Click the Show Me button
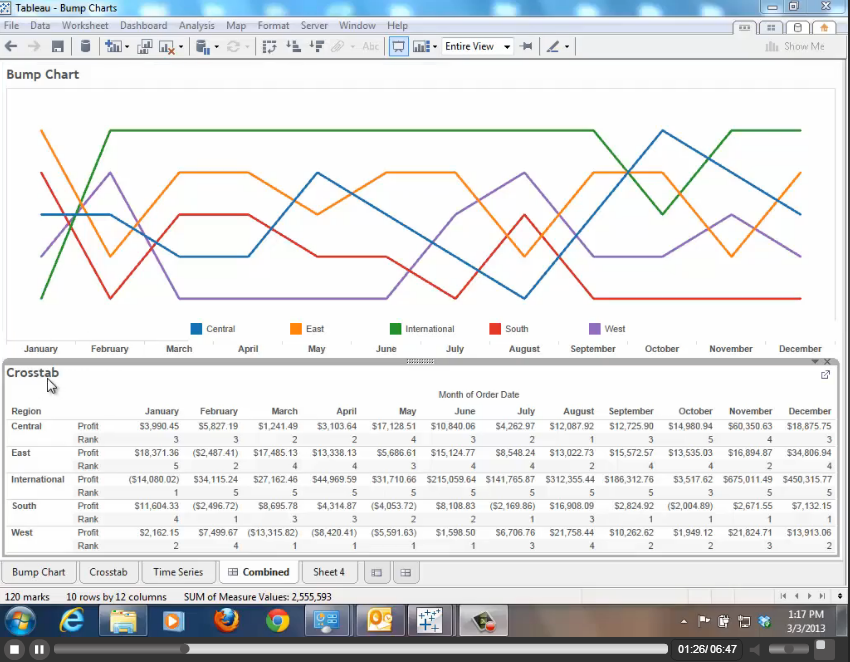850x662 pixels. [x=795, y=47]
